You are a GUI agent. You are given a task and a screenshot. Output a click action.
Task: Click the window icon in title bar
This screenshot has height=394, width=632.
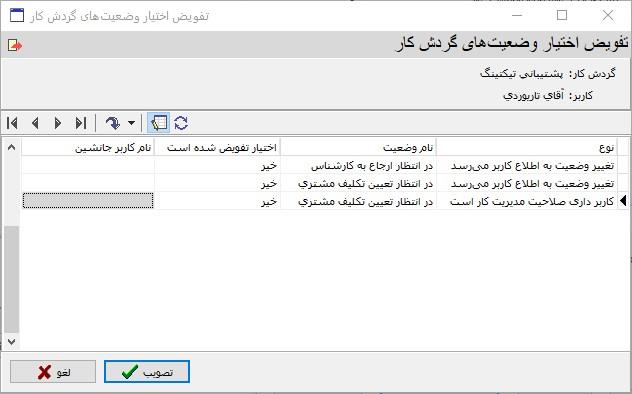coord(17,15)
